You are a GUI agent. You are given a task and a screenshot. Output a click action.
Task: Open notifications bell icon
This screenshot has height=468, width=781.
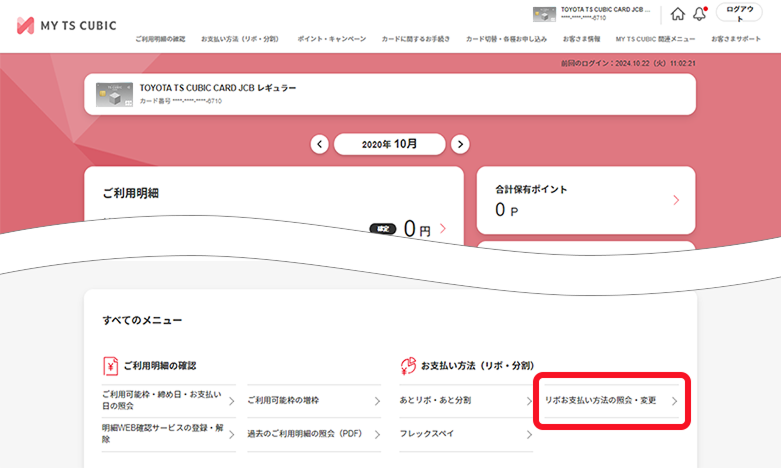pos(700,14)
